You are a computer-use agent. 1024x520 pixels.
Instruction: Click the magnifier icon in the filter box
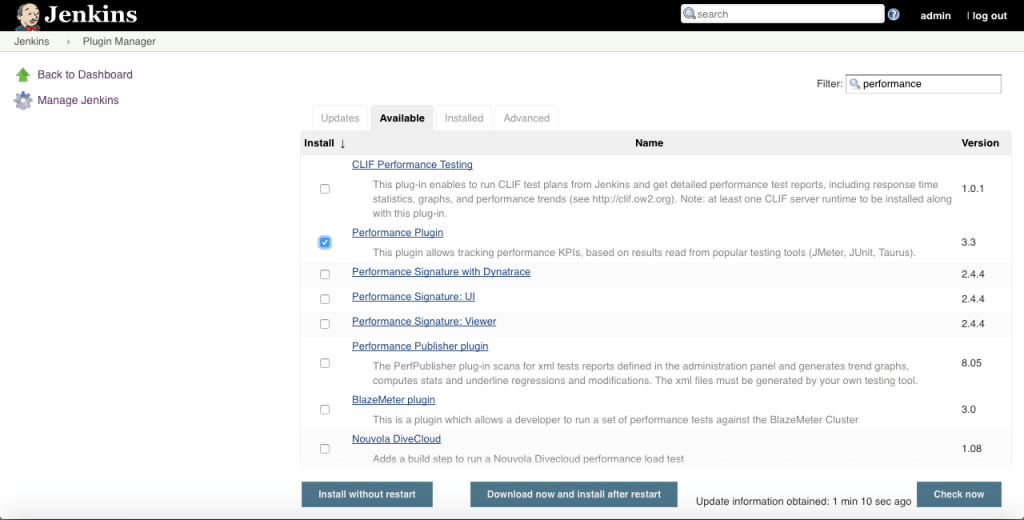coord(855,85)
